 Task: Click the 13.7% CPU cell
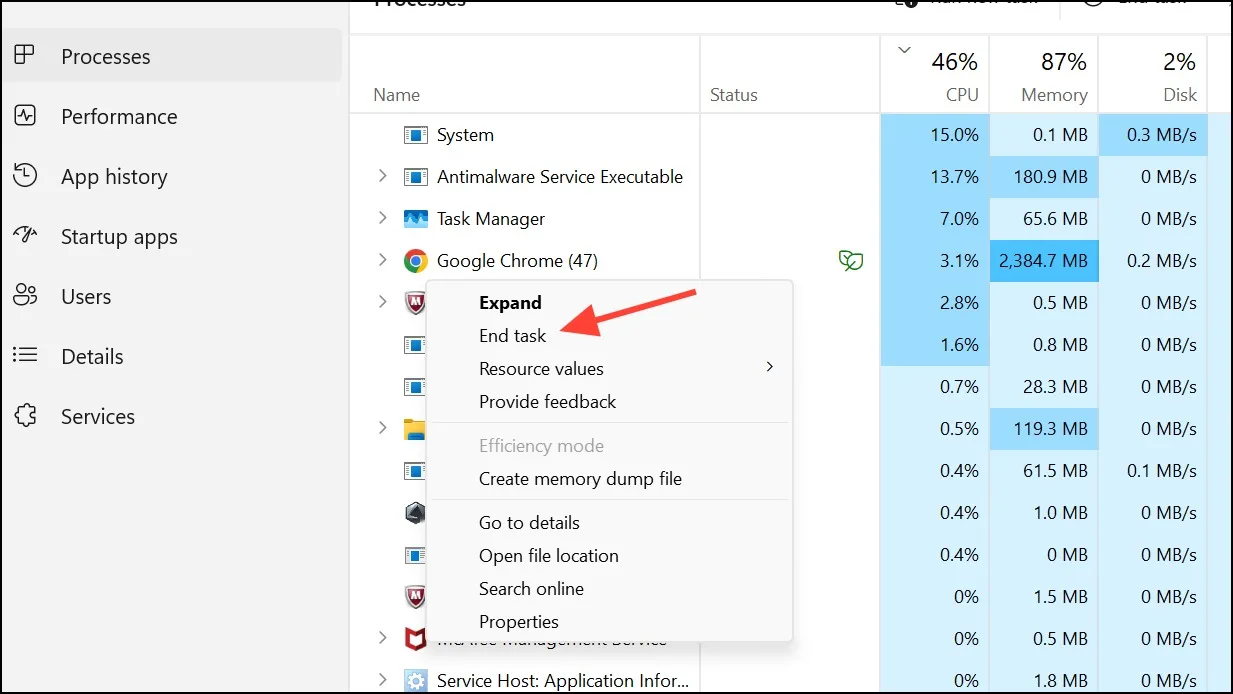[x=935, y=177]
